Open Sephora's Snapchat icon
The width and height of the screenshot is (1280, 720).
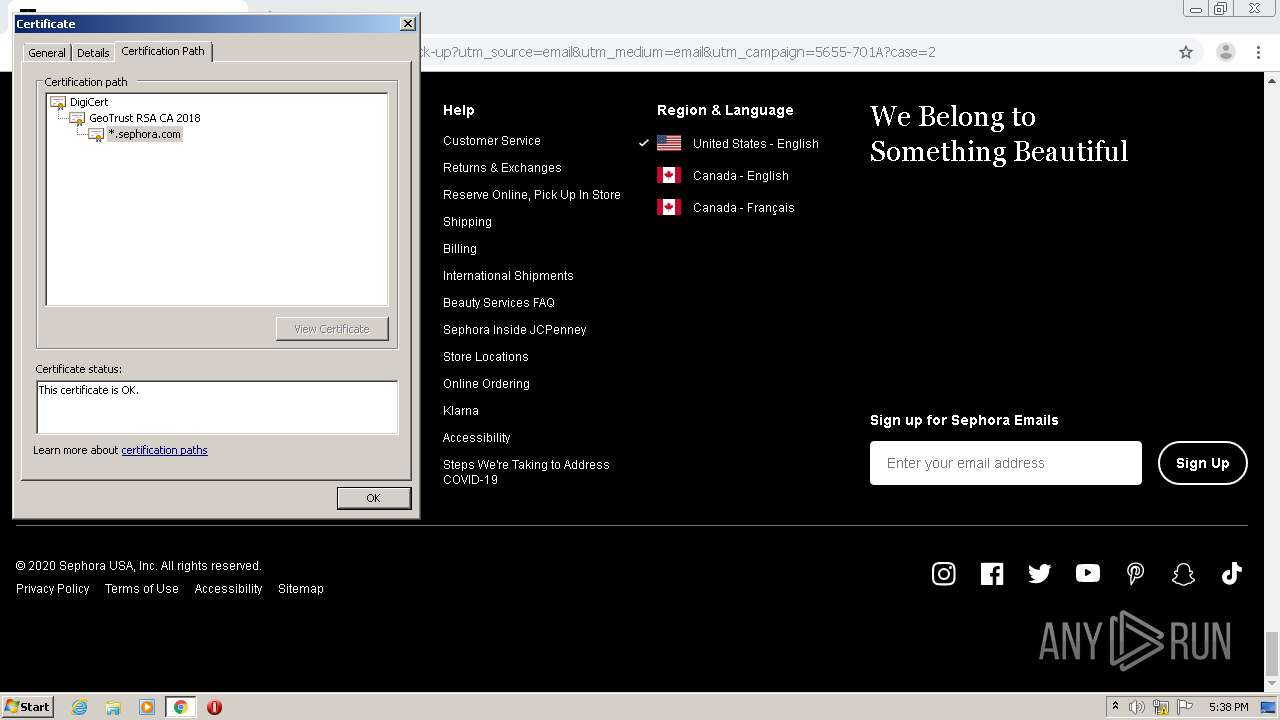coord(1183,573)
